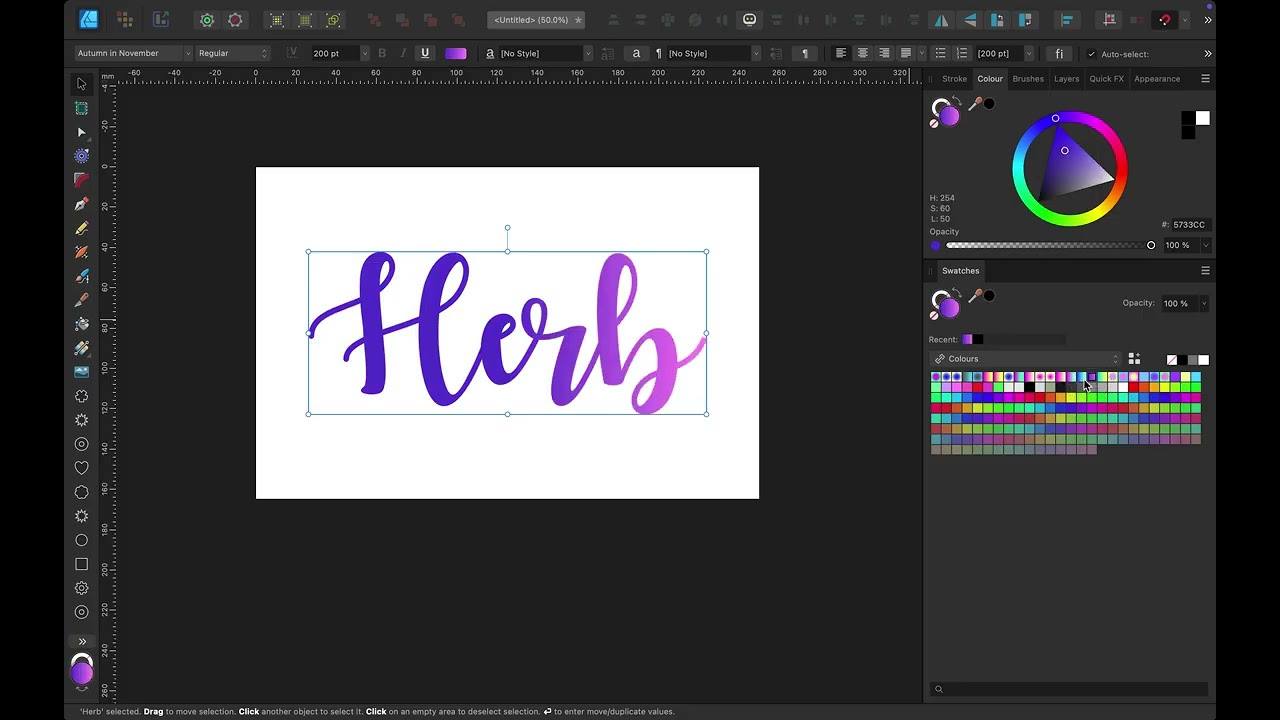Screen dimensions: 1280x720
Task: Apply the None swatch beside the palette button
Action: [1172, 360]
